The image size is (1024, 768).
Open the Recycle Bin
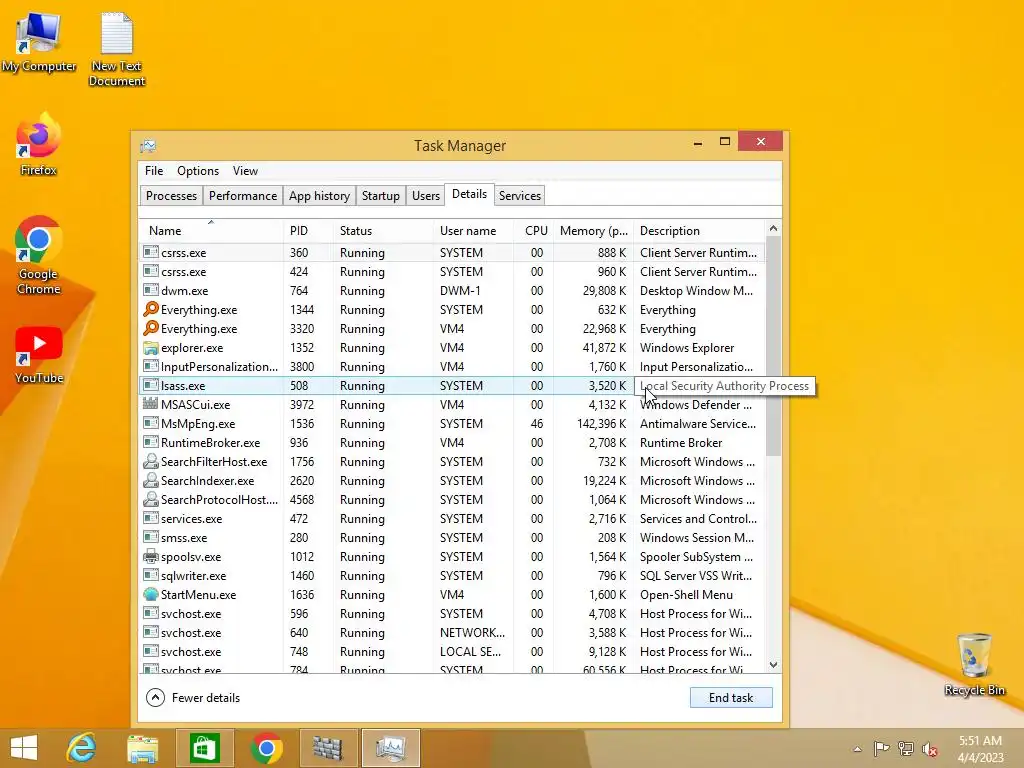[x=974, y=664]
